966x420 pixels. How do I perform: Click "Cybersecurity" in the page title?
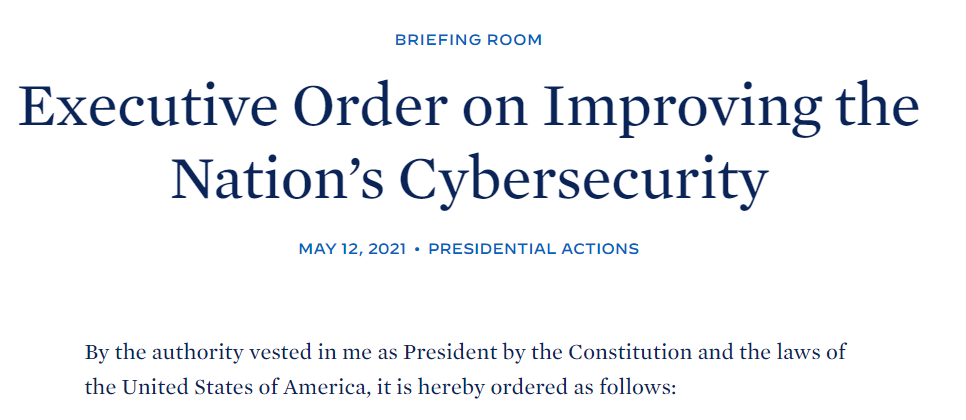[x=583, y=178]
